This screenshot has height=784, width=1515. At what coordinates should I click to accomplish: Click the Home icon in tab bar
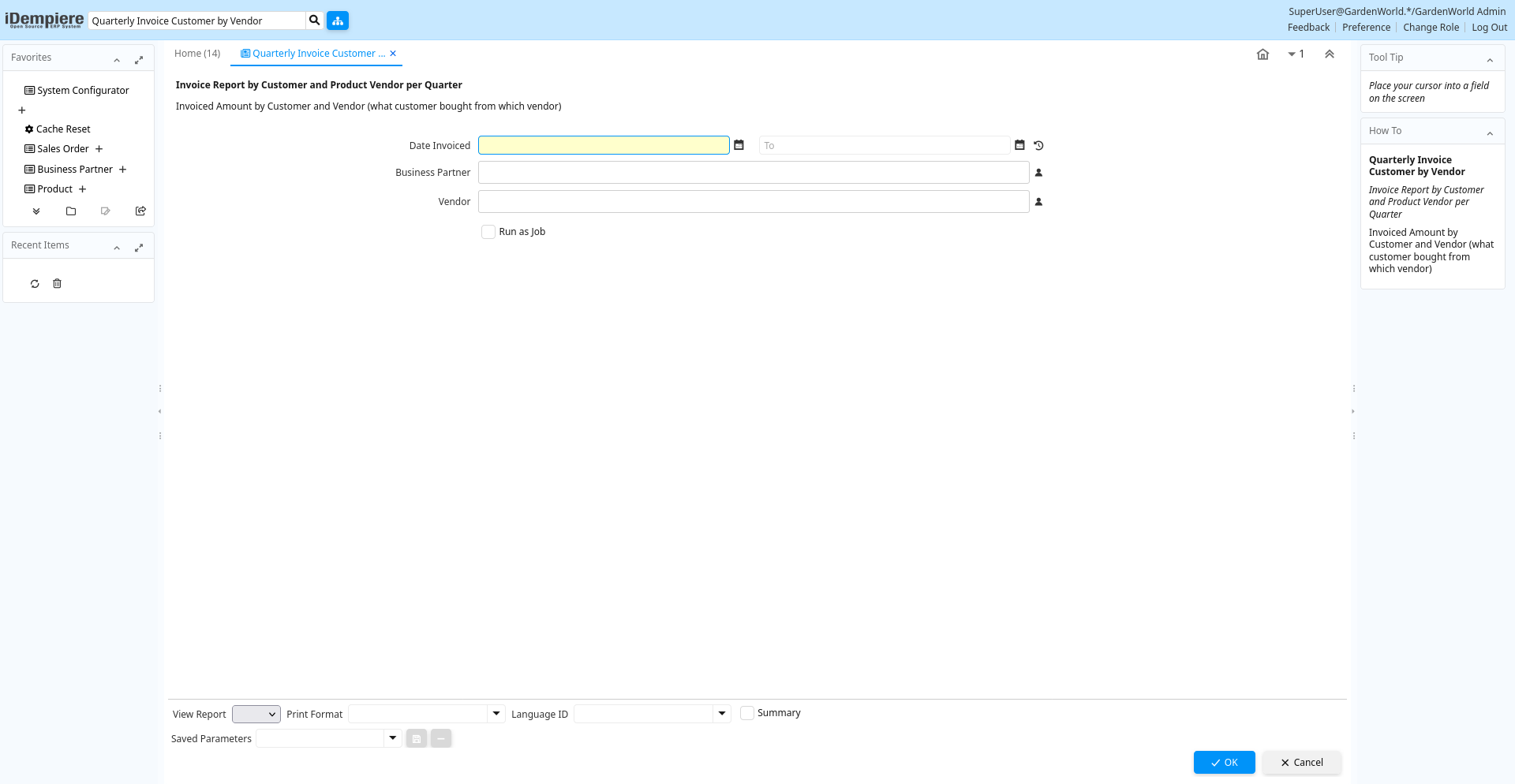pyautogui.click(x=1262, y=54)
